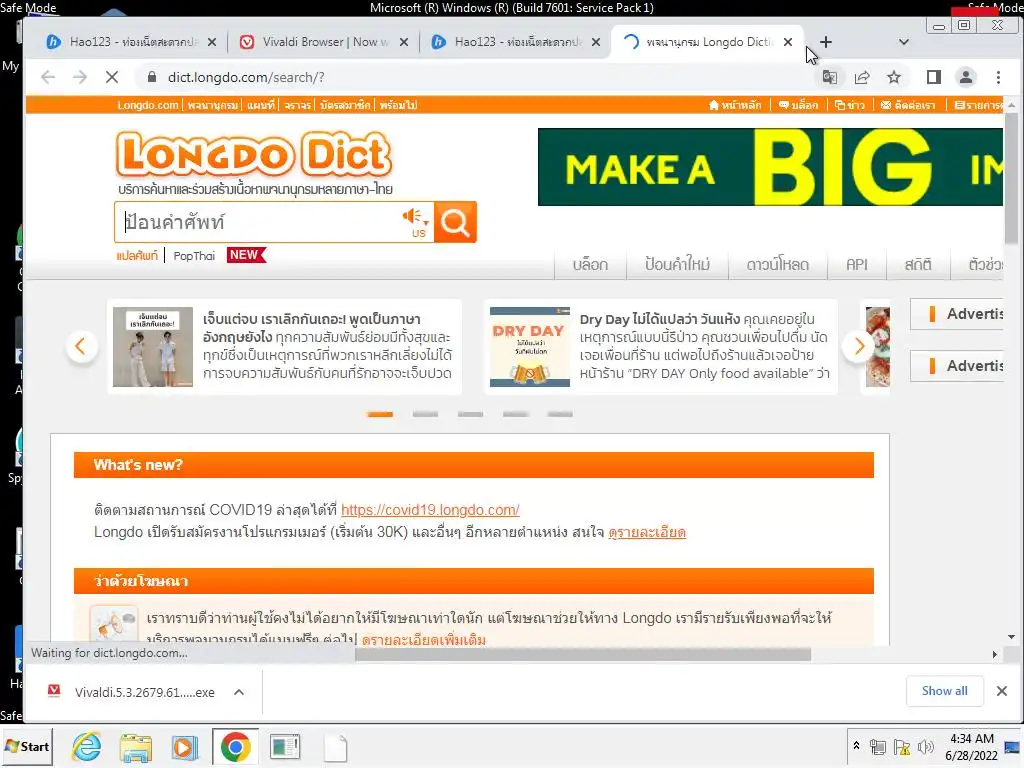View site security lock info
1024x768 pixels.
(152, 77)
